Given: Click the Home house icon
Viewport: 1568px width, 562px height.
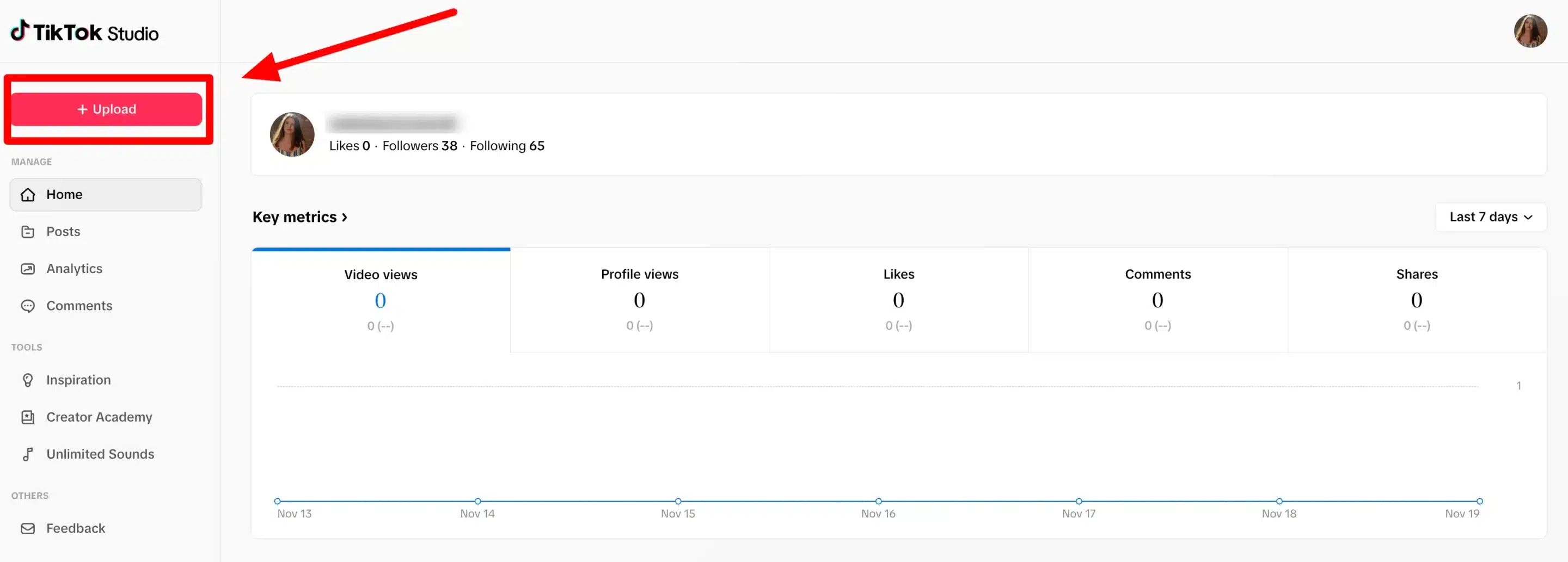Looking at the screenshot, I should pyautogui.click(x=28, y=195).
